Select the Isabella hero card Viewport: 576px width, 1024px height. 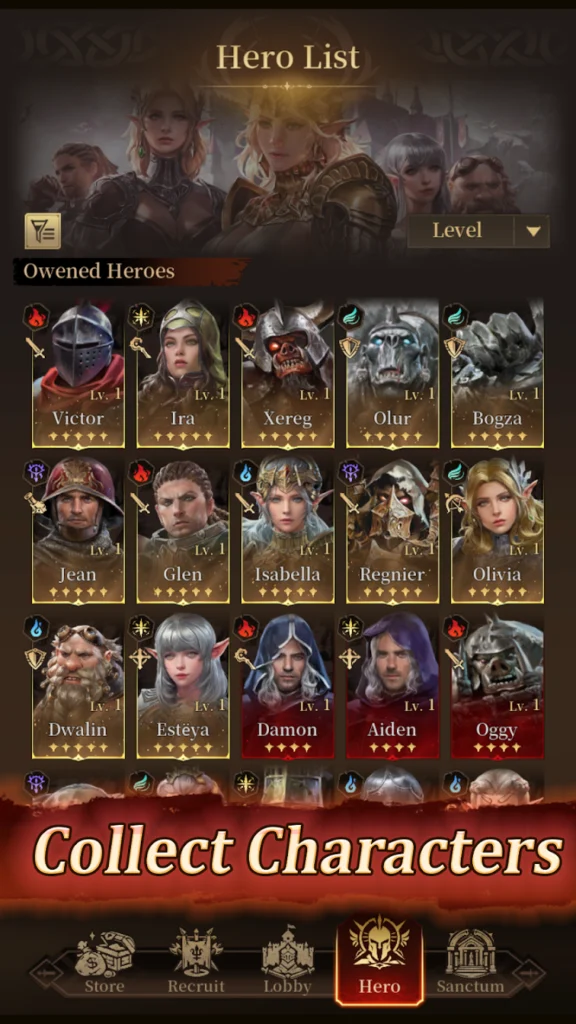tap(287, 528)
